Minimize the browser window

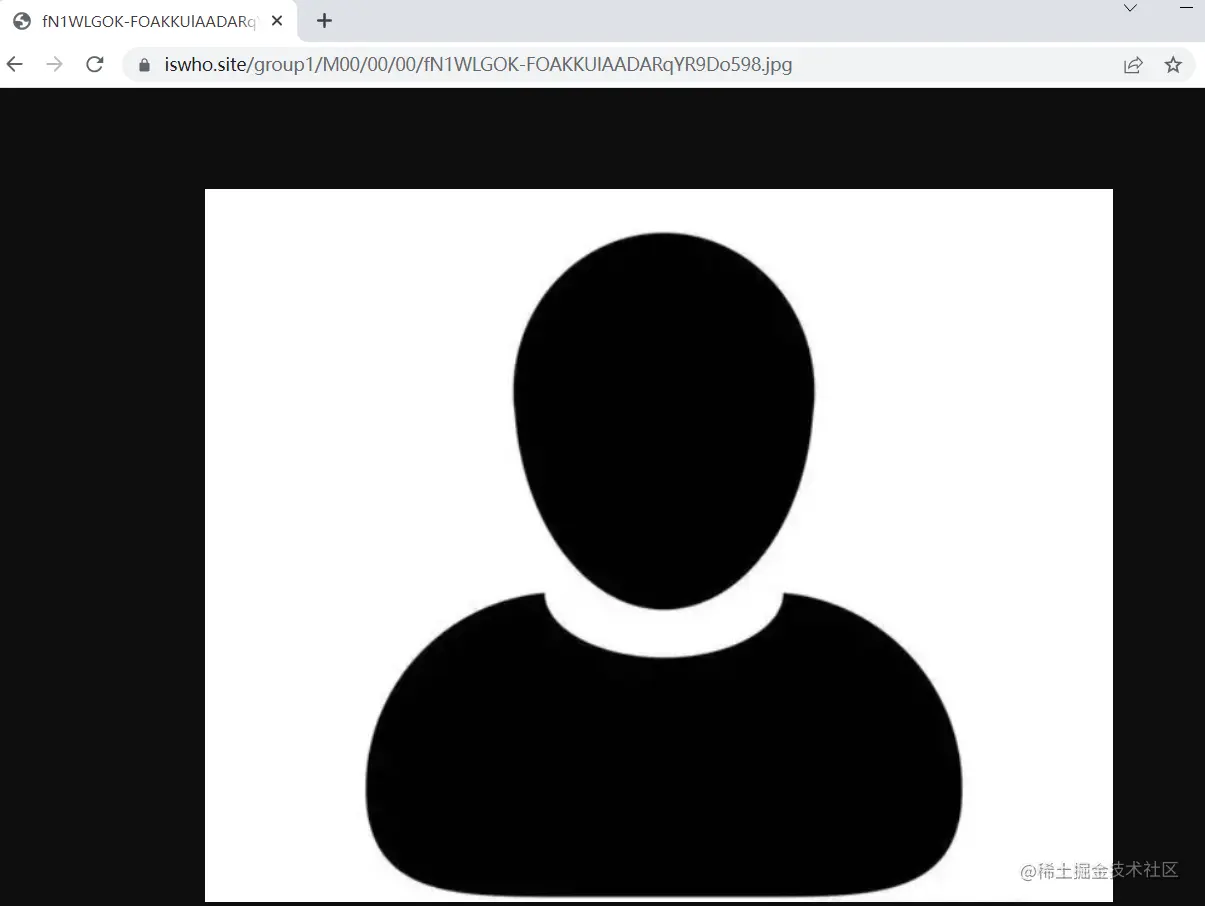[1188, 8]
